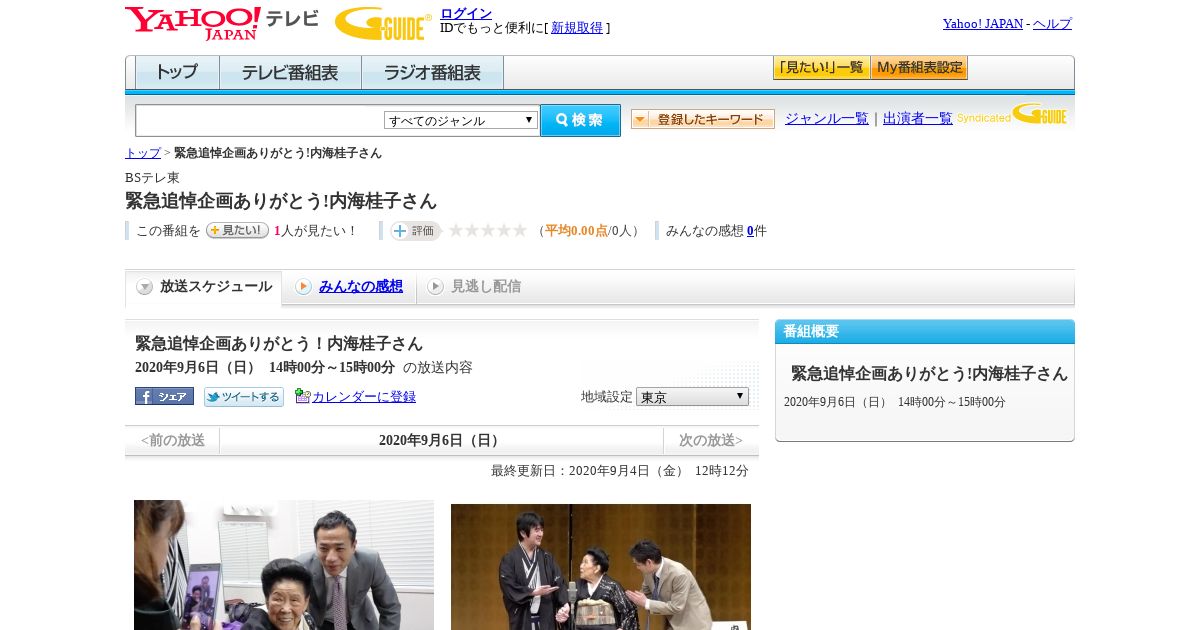The image size is (1200, 630).
Task: Click the 2020年9月6日（日） date bar heading
Action: pyautogui.click(x=441, y=440)
